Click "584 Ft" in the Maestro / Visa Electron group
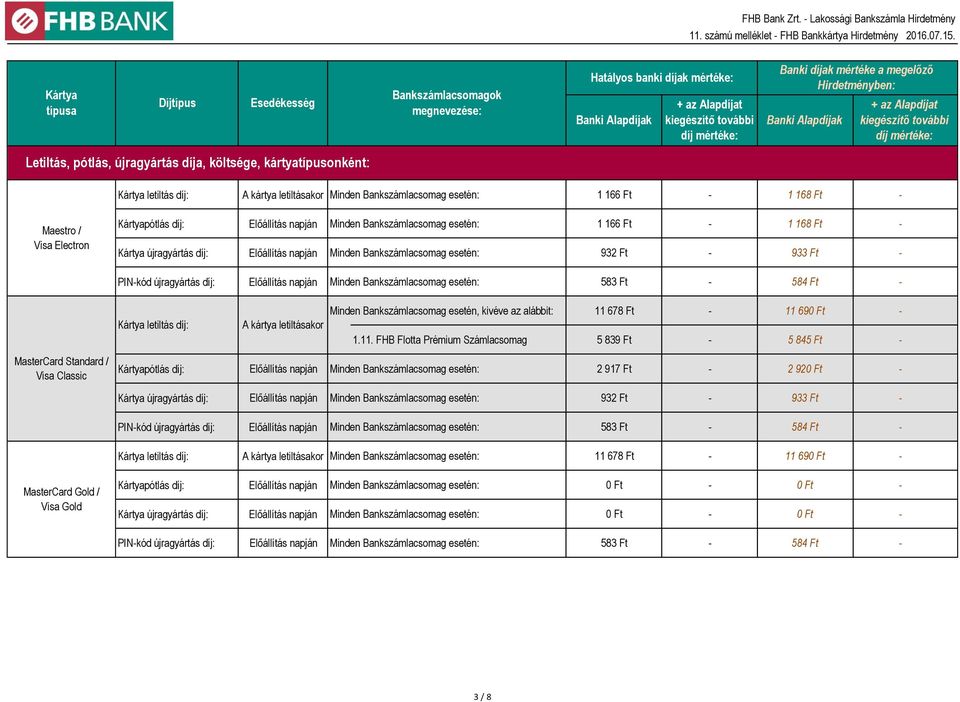 [x=804, y=282]
